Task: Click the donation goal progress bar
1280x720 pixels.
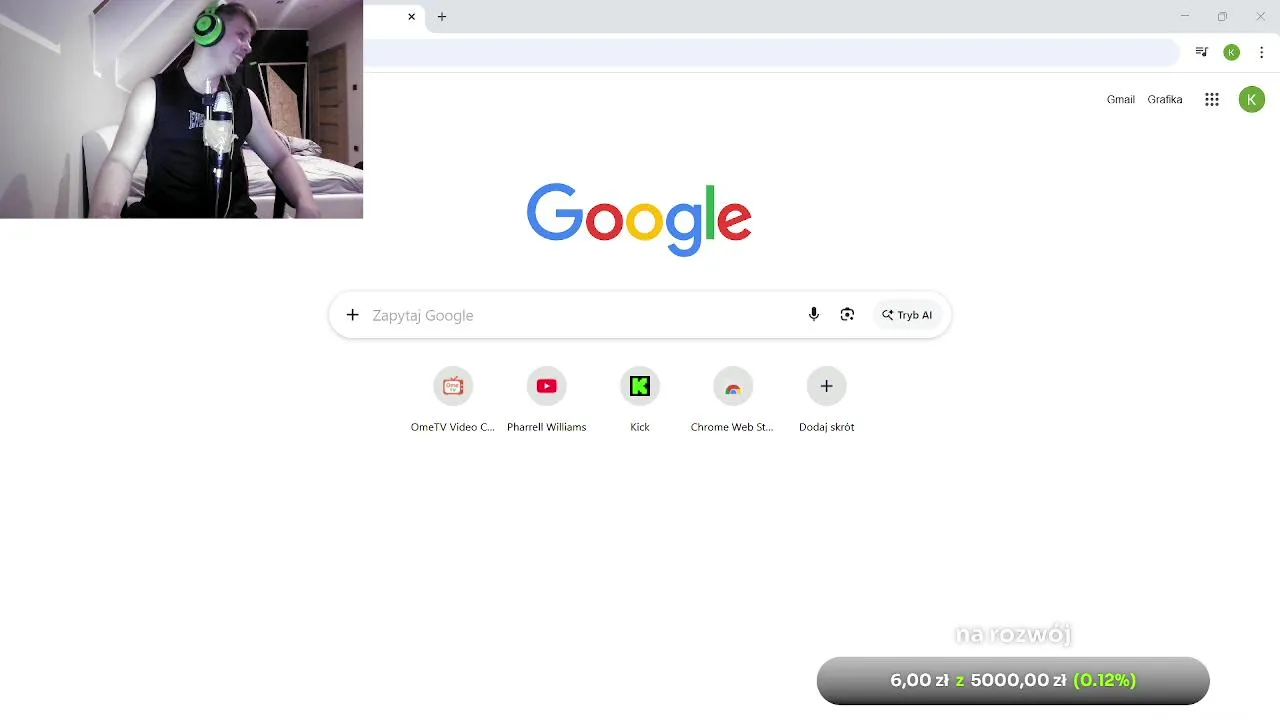Action: point(1013,680)
